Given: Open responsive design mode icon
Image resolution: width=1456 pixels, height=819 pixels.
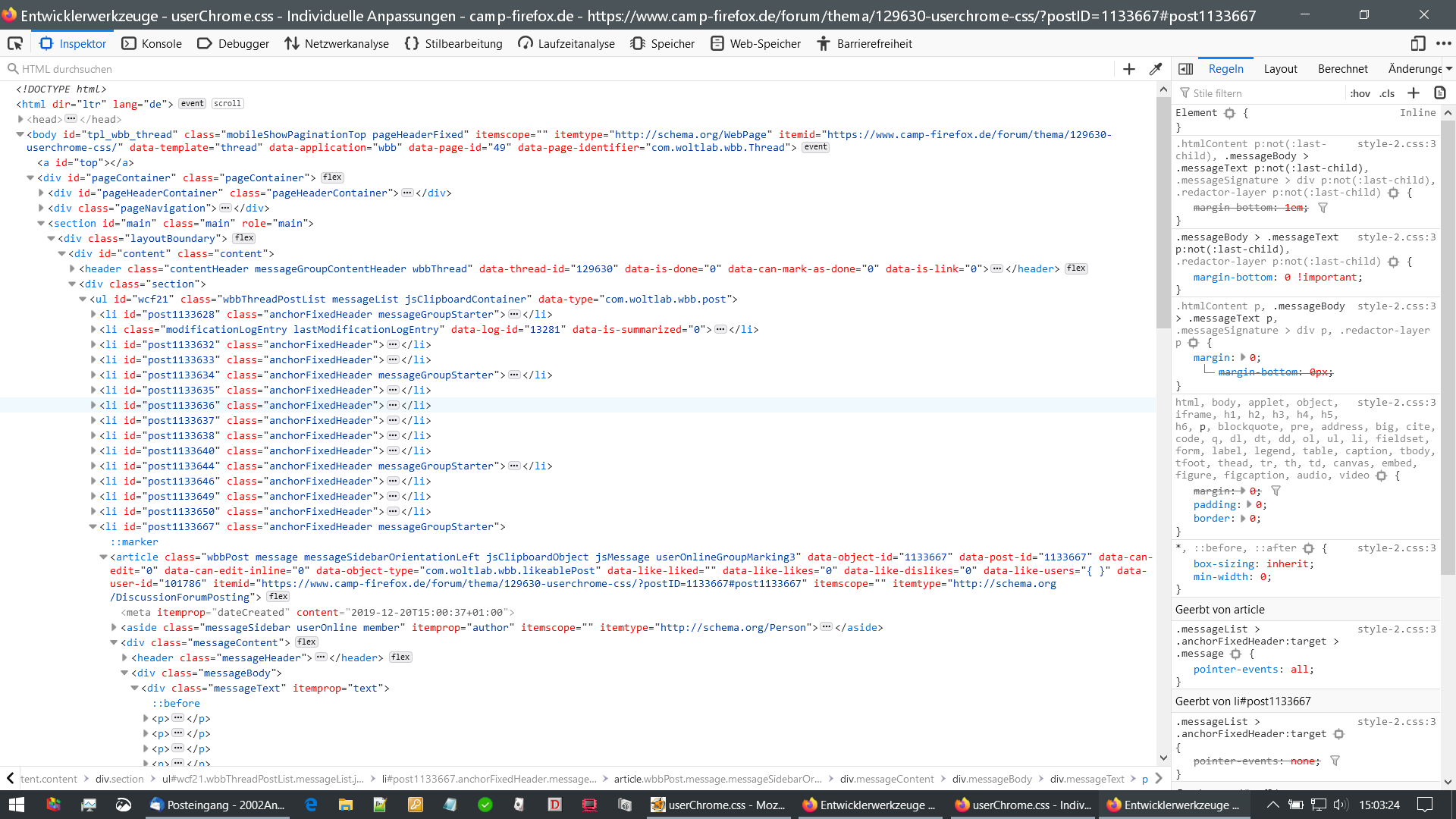Looking at the screenshot, I should pos(1417,44).
